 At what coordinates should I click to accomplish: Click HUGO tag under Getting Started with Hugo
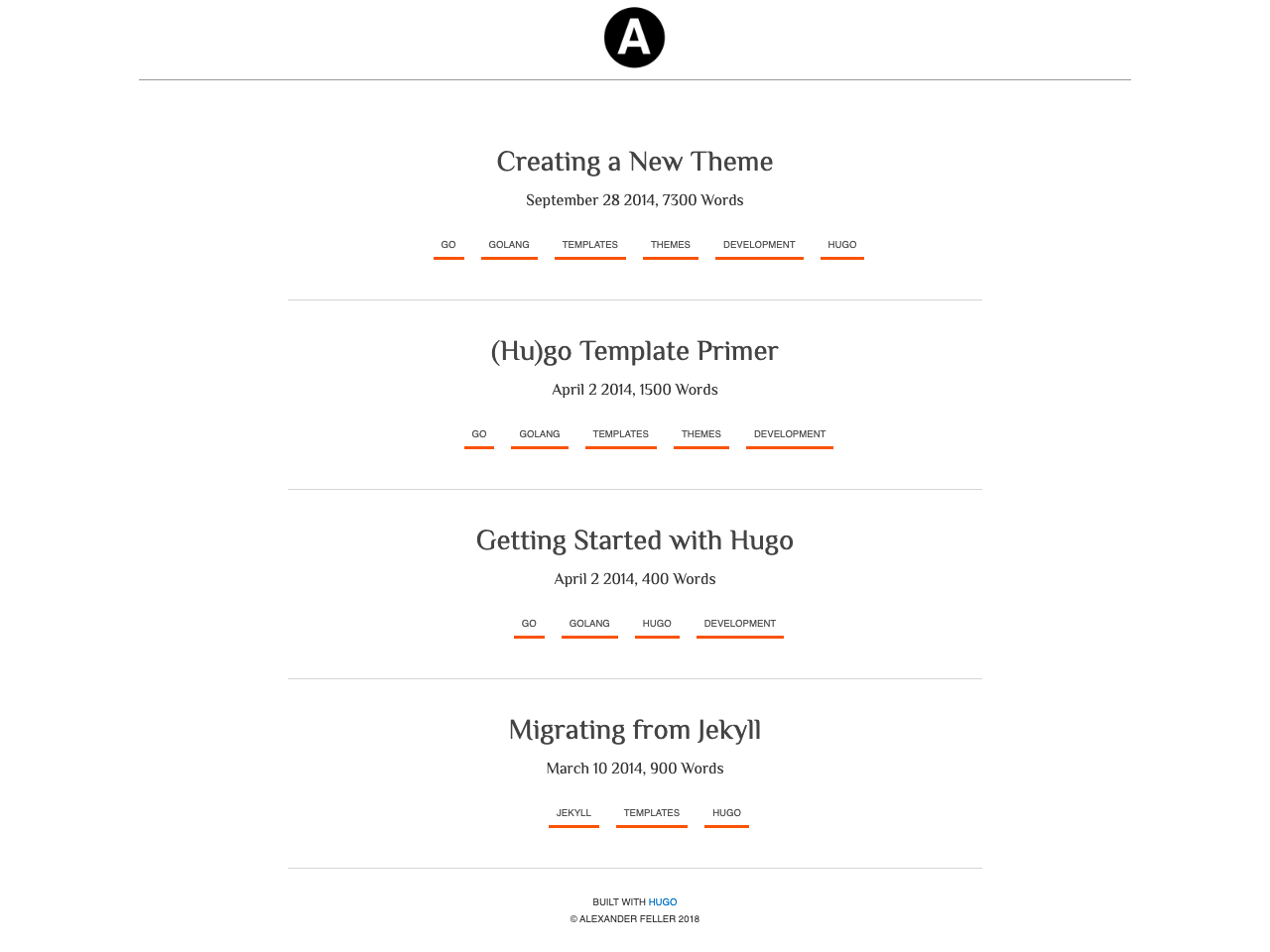coord(657,624)
